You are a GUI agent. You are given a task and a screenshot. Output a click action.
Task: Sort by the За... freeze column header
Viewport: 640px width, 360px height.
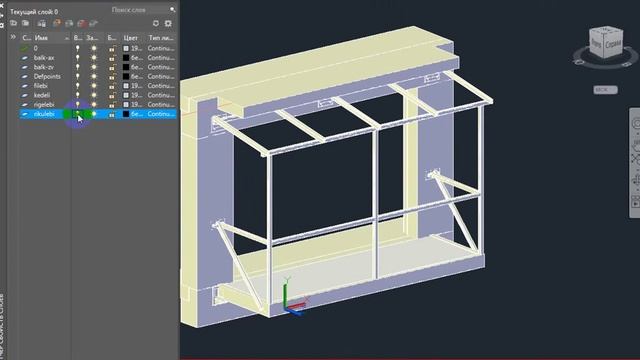(92, 38)
